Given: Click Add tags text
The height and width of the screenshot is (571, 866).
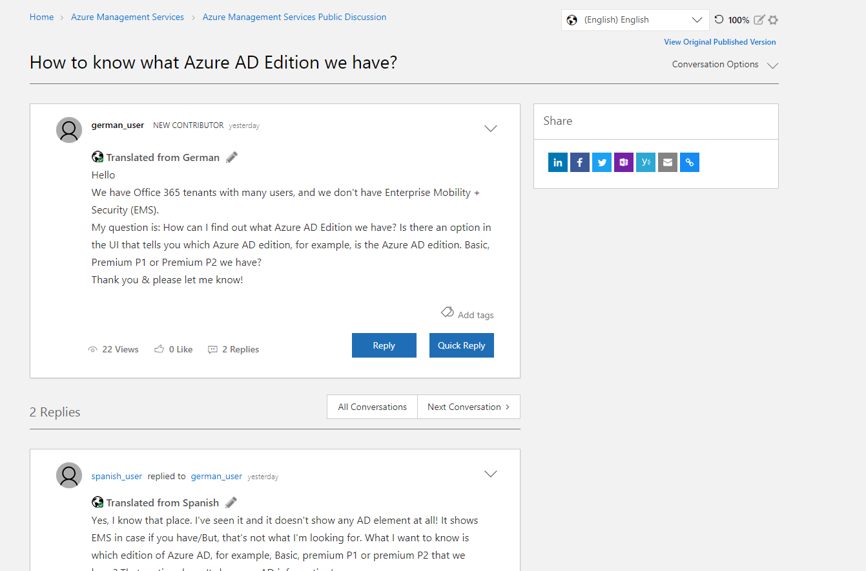Looking at the screenshot, I should [476, 315].
